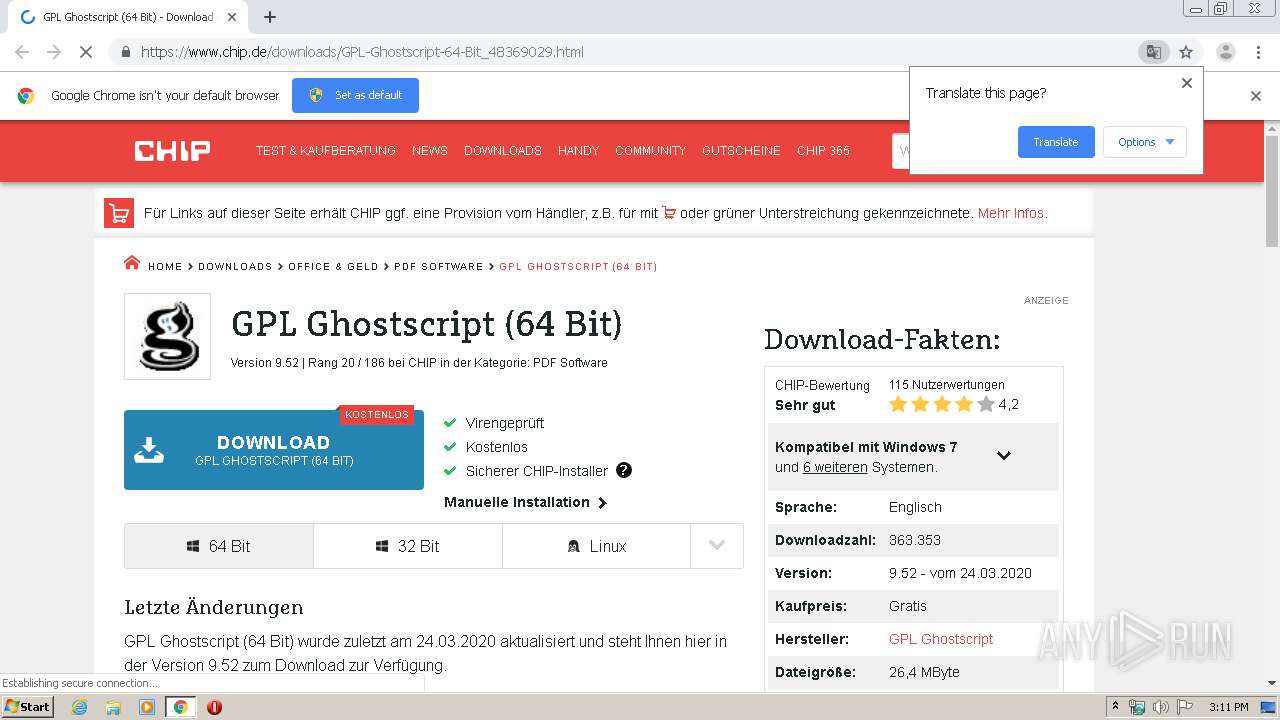
Task: Click the volume tray icon
Action: [x=1160, y=707]
